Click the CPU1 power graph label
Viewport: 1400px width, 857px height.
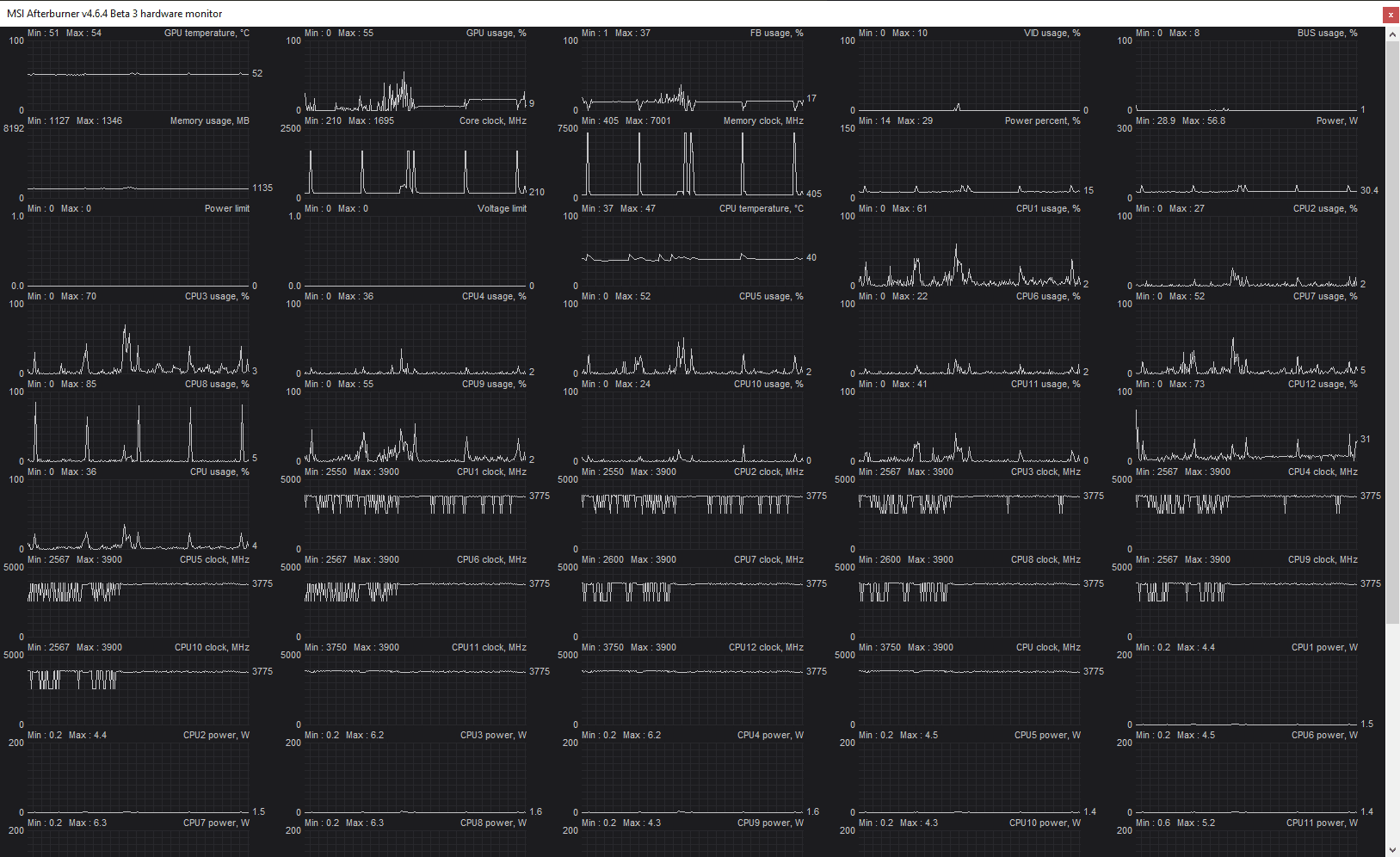(x=1324, y=647)
